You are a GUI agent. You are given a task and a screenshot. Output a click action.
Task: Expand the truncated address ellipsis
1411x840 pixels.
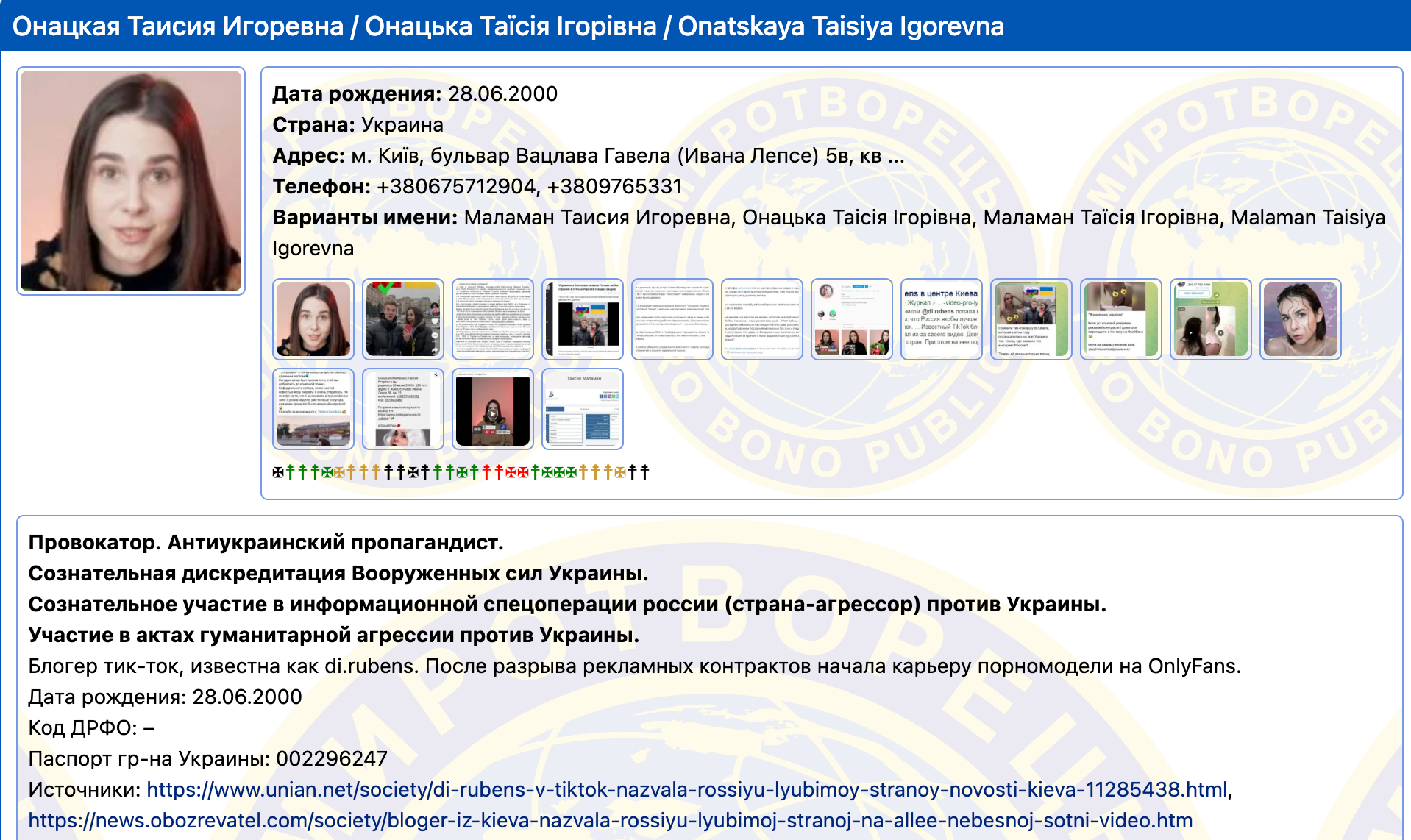click(896, 156)
